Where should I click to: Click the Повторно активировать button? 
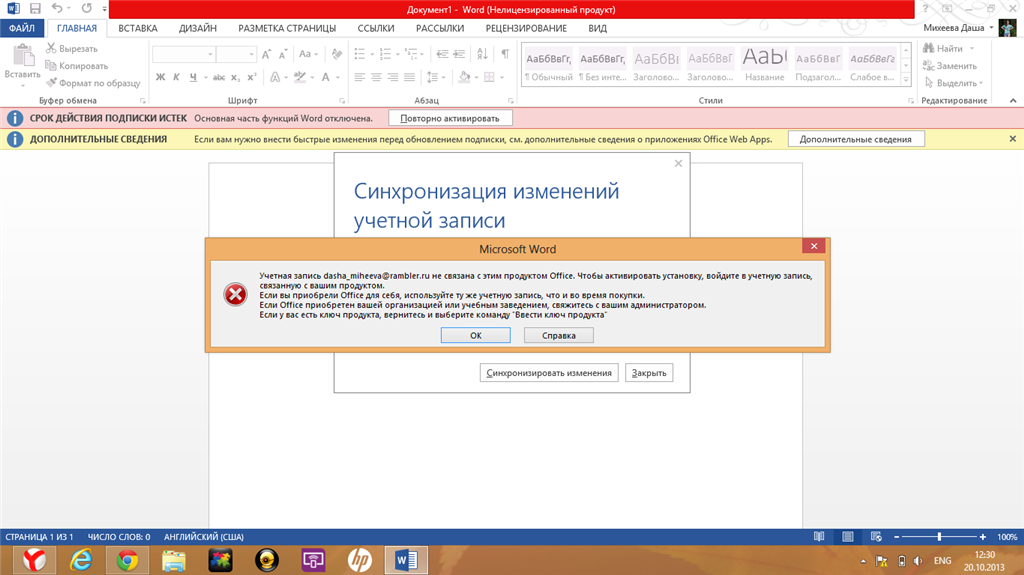click(x=450, y=118)
